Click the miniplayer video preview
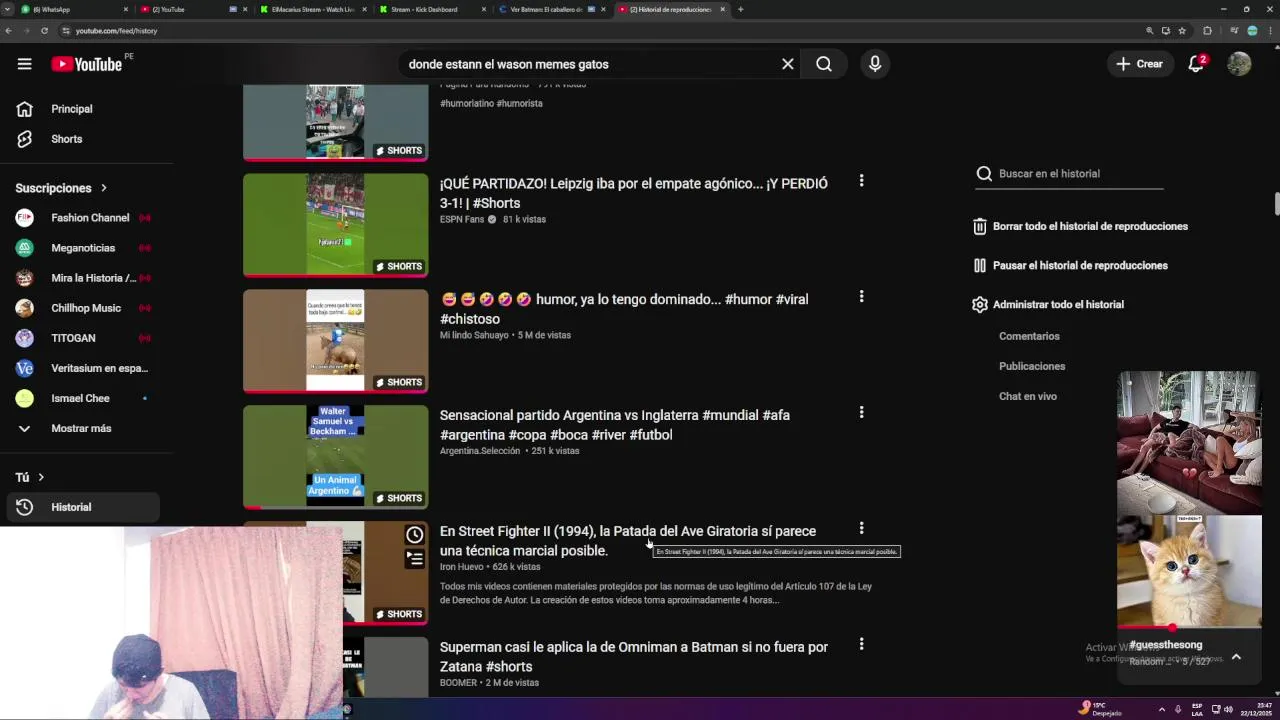This screenshot has width=1280, height=720. (1189, 499)
